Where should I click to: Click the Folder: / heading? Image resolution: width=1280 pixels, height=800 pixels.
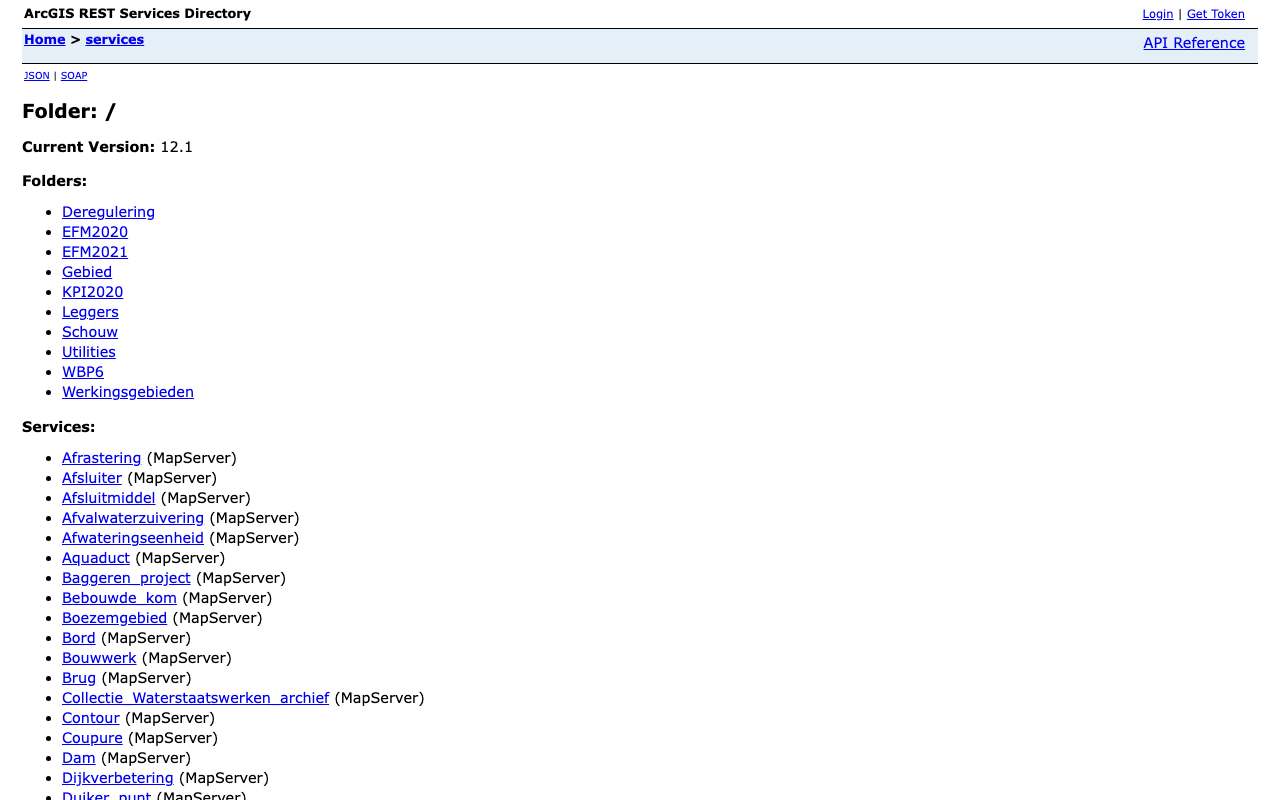click(x=69, y=111)
